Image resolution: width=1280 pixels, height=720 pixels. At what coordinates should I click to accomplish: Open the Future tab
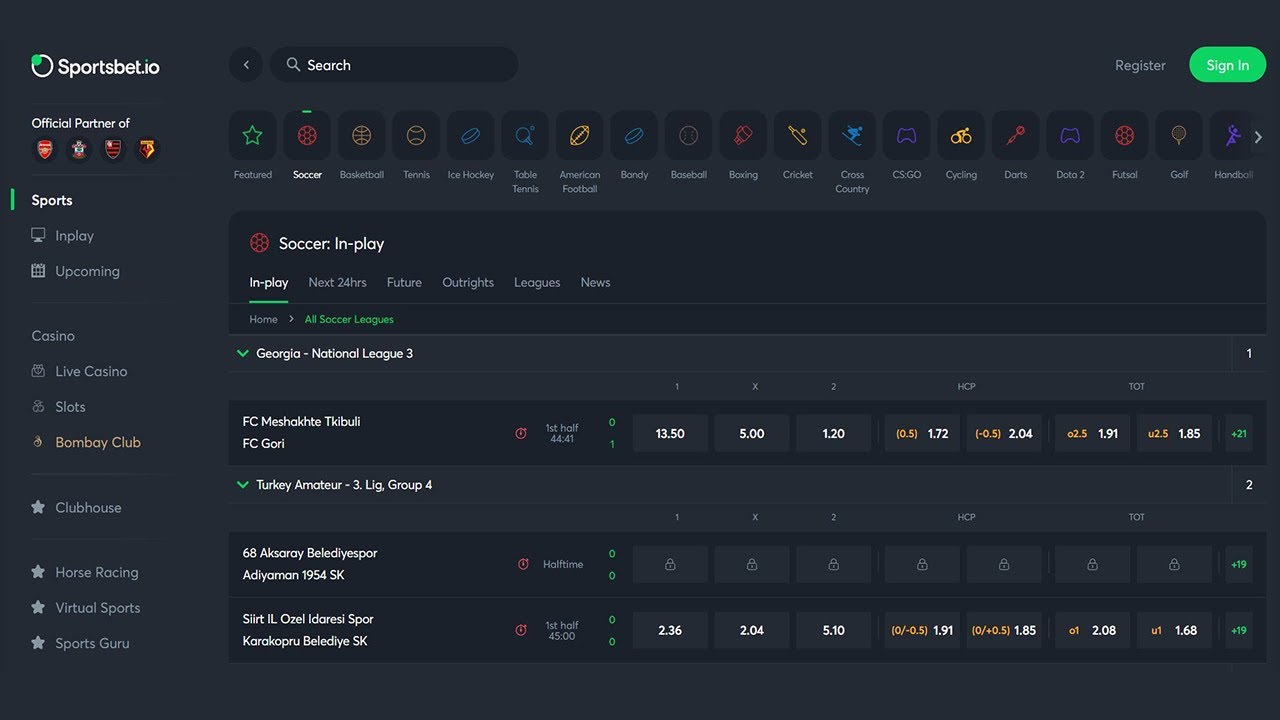(x=404, y=283)
